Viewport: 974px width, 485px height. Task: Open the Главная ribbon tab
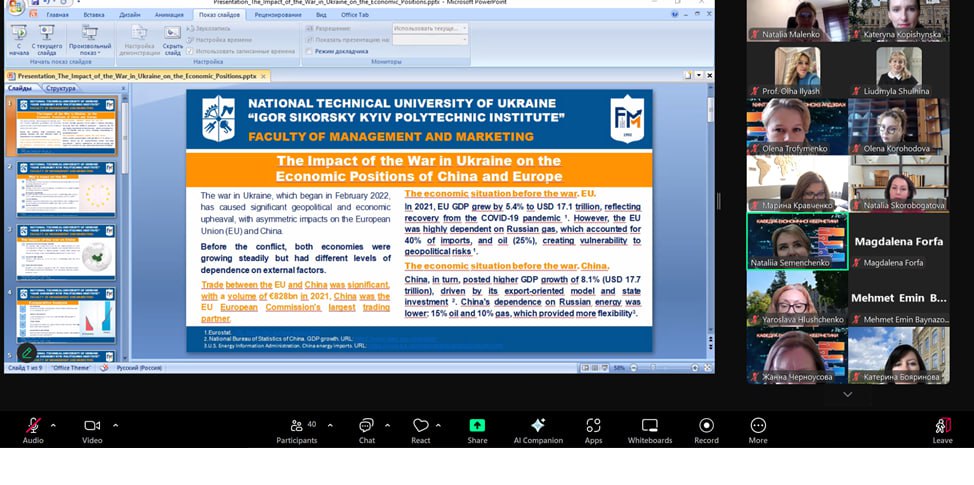click(x=58, y=14)
